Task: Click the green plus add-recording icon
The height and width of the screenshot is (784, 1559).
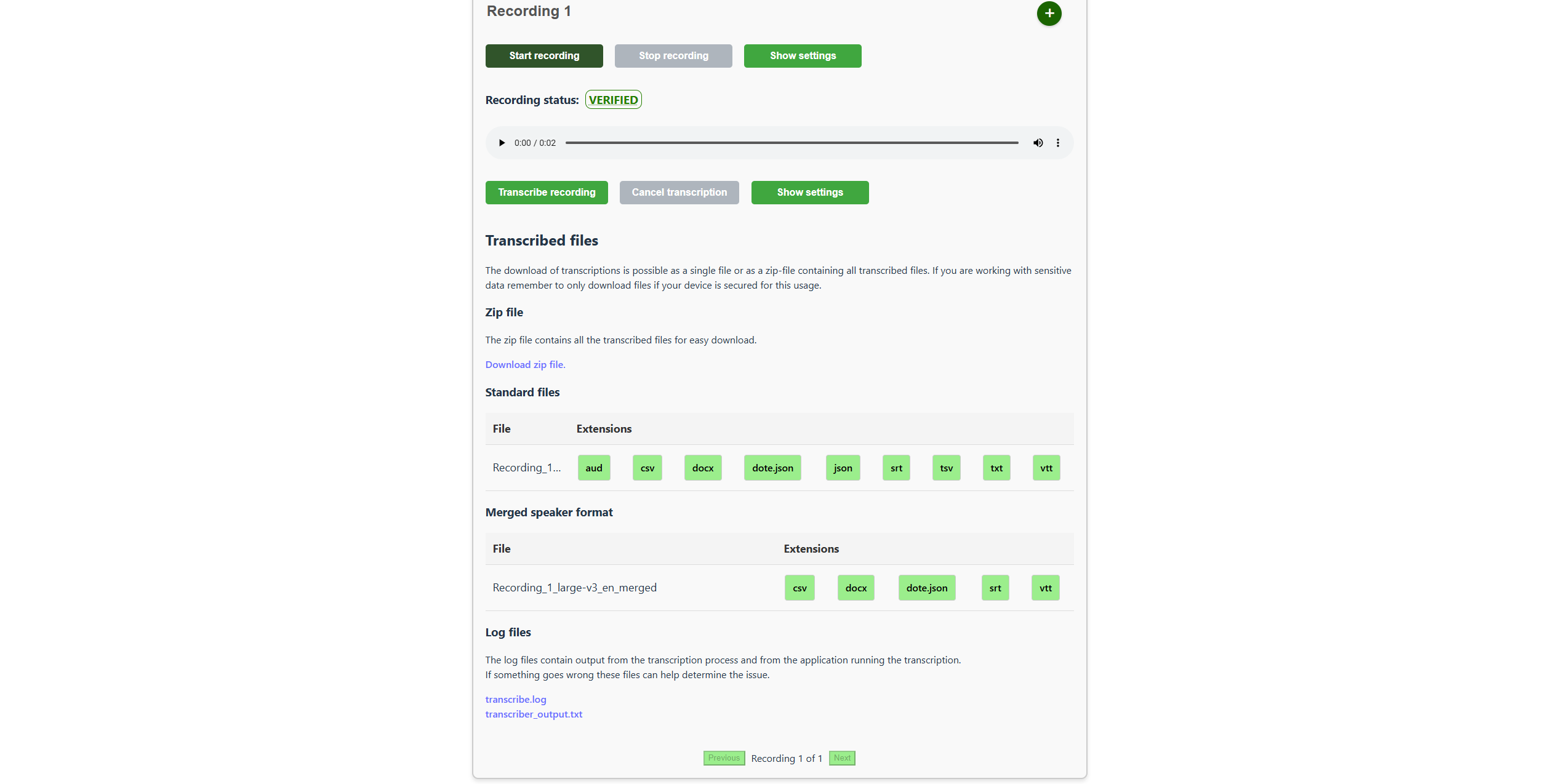Action: (1049, 14)
